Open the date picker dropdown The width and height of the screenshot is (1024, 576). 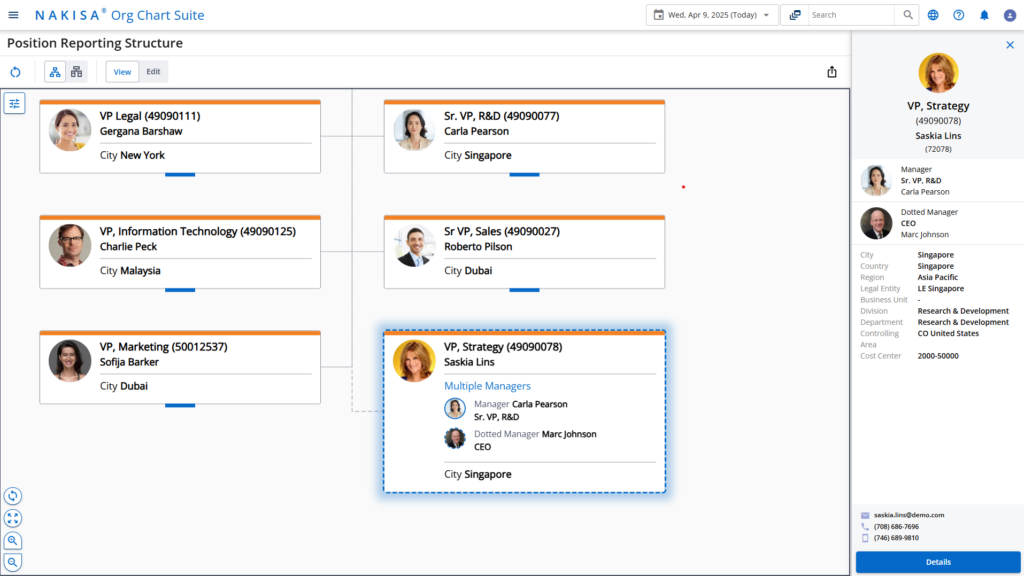(712, 14)
